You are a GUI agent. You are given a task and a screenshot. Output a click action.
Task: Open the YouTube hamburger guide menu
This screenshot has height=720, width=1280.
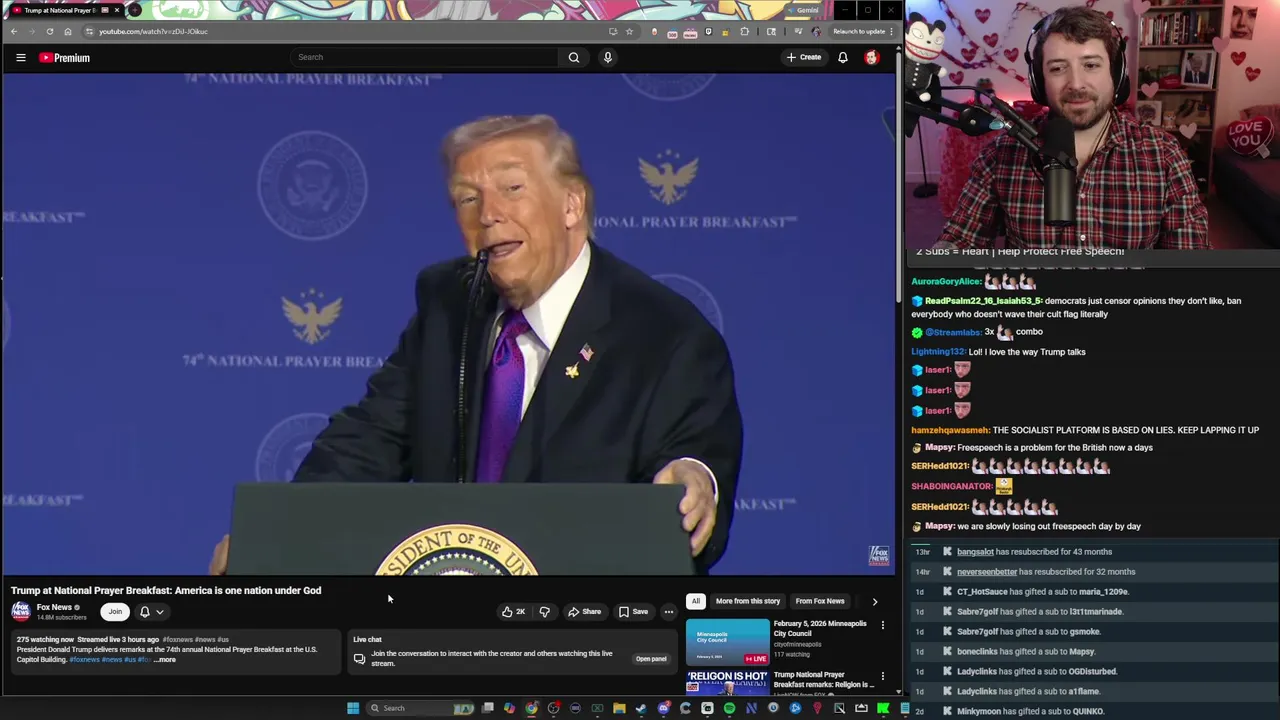(x=20, y=57)
